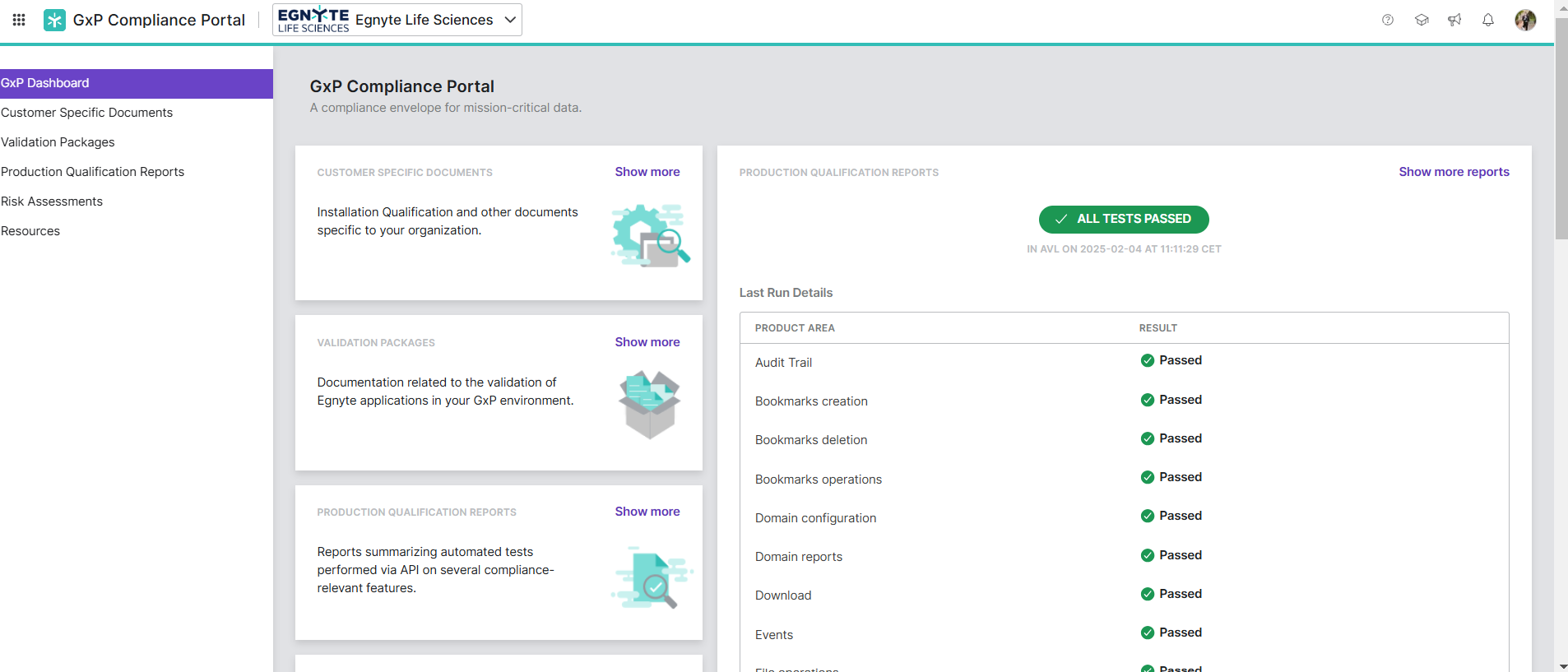
Task: Click the Customer Specific Documents gear illustration
Action: point(651,235)
